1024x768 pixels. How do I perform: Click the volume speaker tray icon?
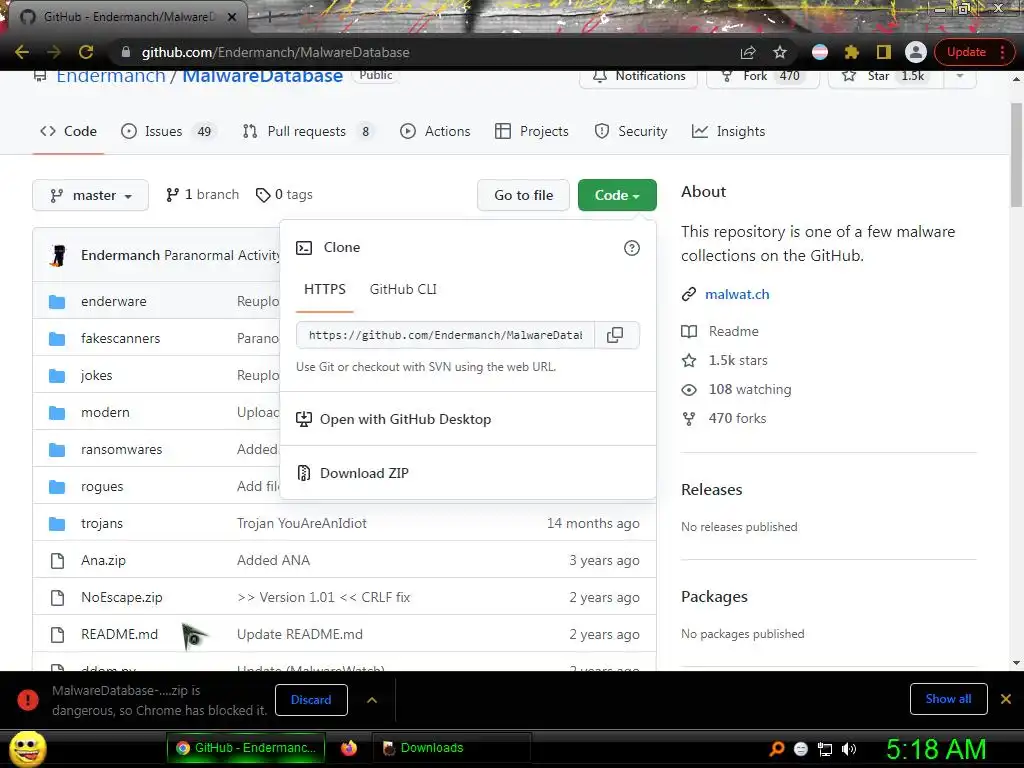pyautogui.click(x=849, y=749)
